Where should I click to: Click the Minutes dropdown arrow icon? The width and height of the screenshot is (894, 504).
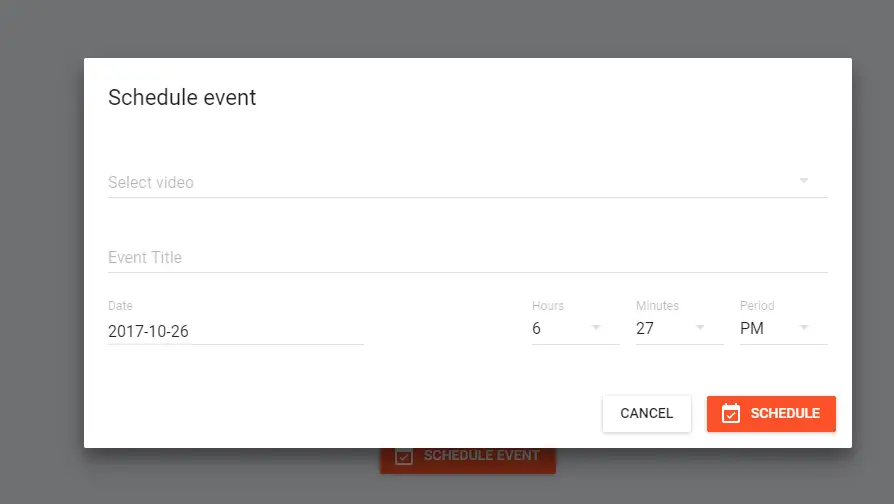(700, 327)
